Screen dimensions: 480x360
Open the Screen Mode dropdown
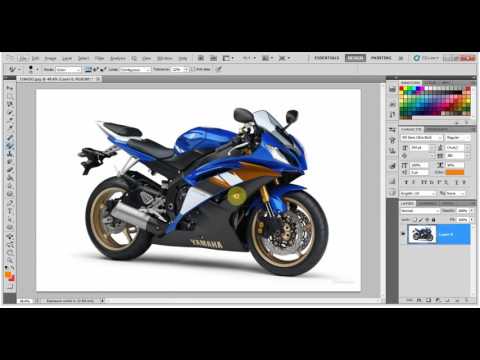(x=284, y=58)
